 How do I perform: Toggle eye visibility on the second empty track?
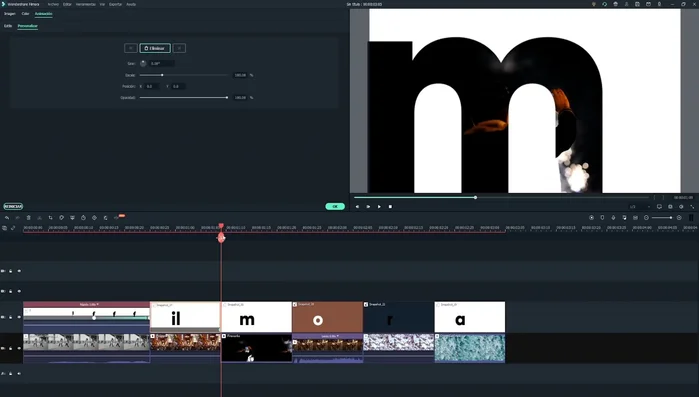[x=19, y=291]
